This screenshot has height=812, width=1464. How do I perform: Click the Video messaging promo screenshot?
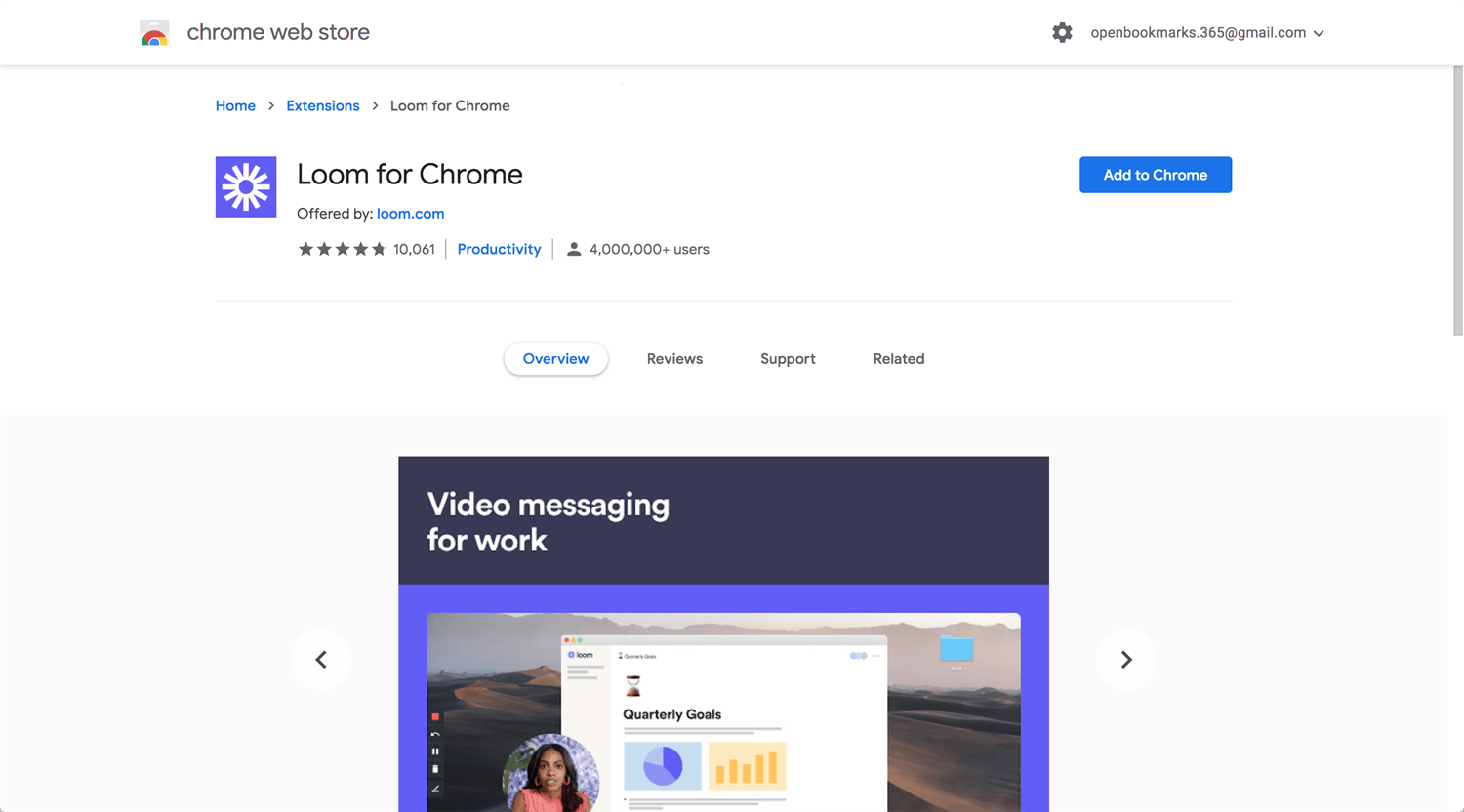click(723, 634)
